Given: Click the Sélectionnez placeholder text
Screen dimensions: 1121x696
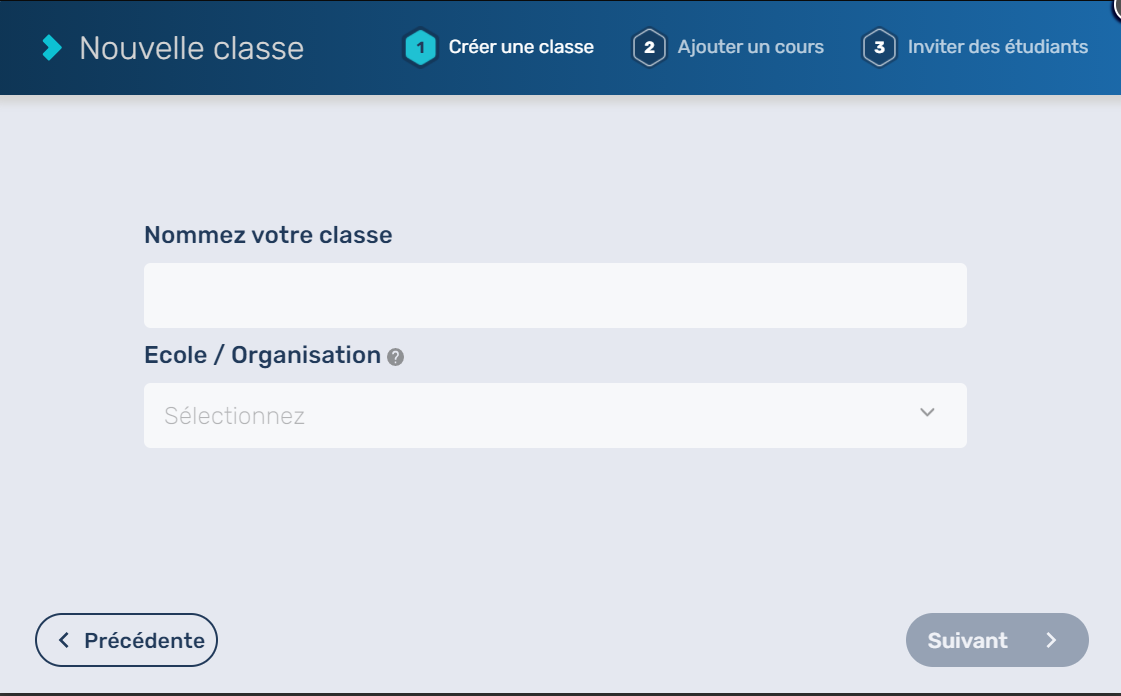Looking at the screenshot, I should (x=234, y=416).
